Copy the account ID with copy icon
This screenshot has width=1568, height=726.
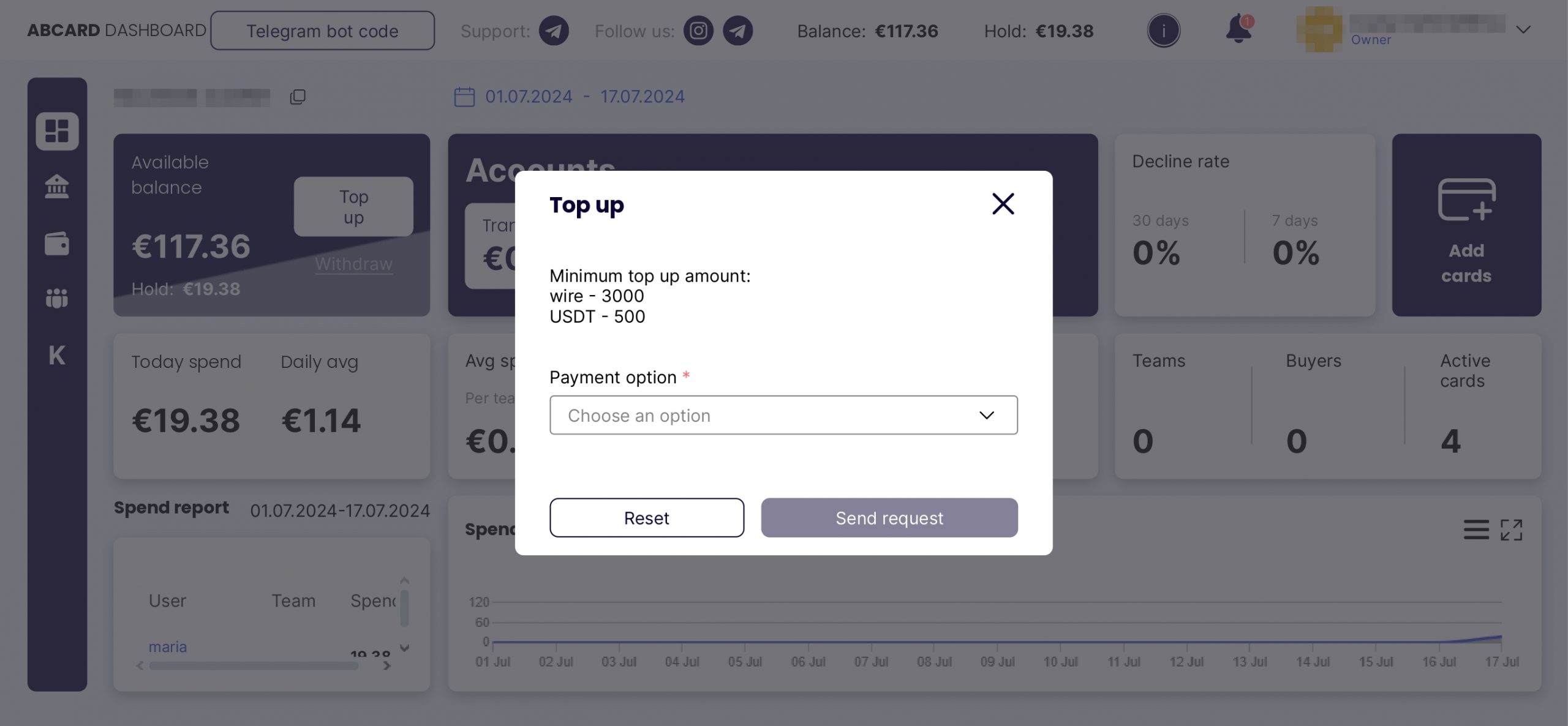click(298, 97)
